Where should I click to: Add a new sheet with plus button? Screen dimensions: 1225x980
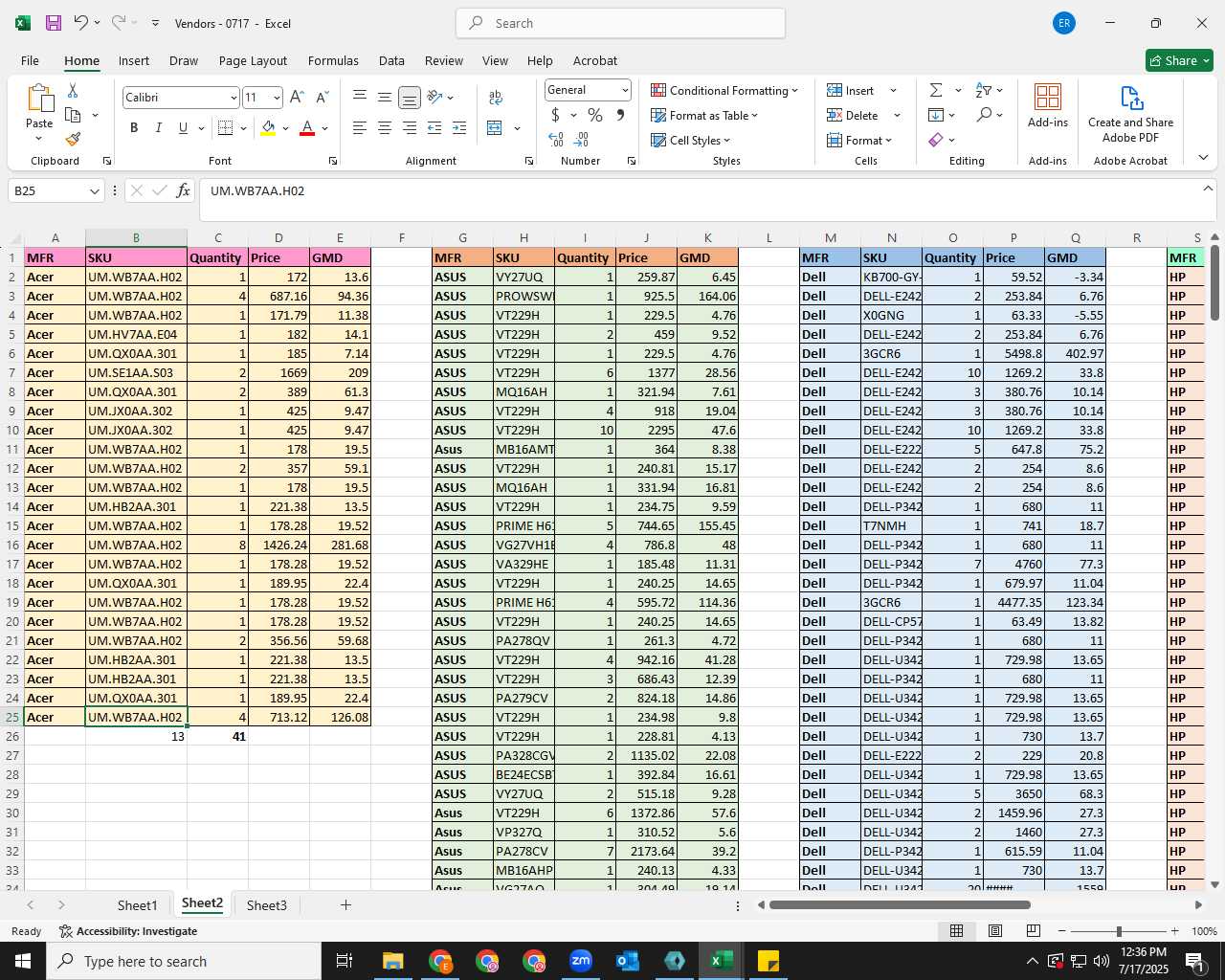(x=345, y=905)
